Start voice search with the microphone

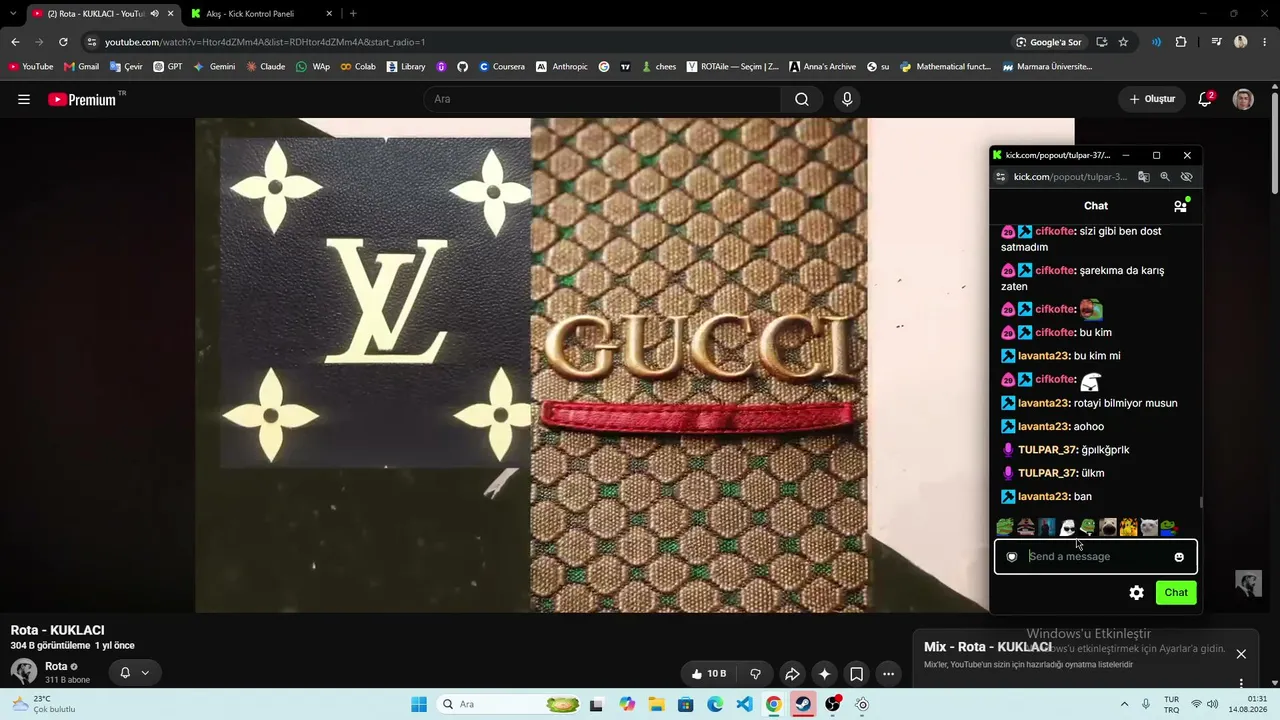click(x=847, y=99)
